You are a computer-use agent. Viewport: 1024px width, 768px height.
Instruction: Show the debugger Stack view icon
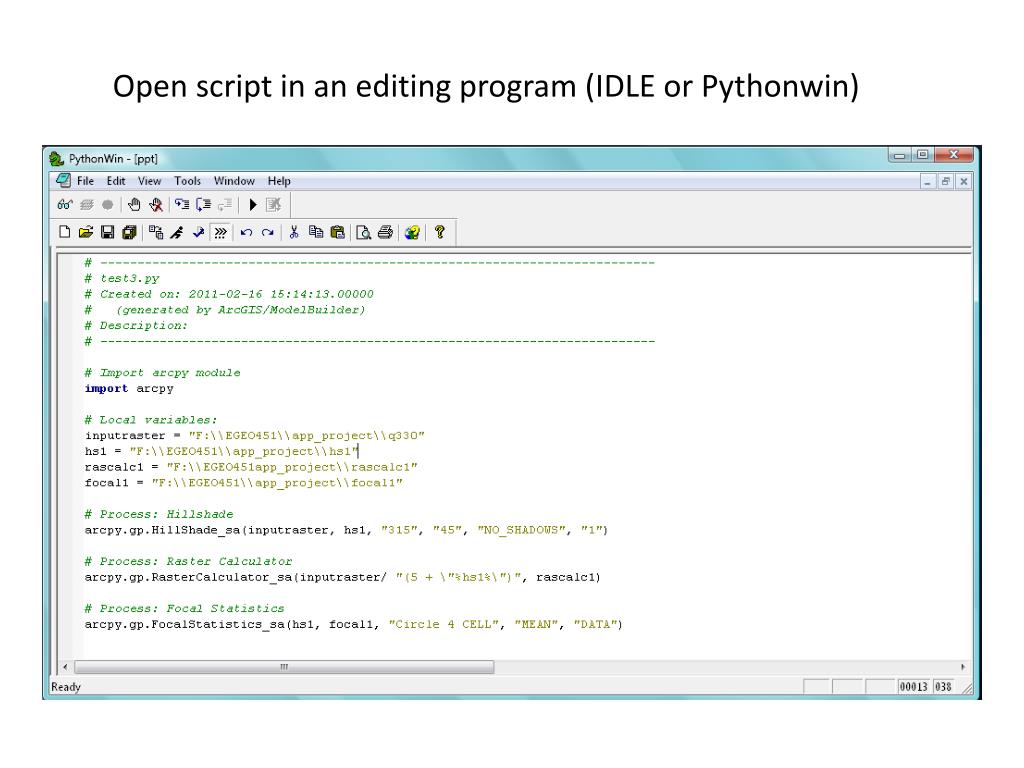tap(86, 205)
